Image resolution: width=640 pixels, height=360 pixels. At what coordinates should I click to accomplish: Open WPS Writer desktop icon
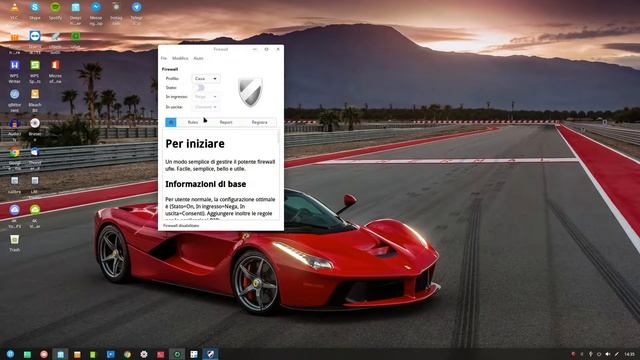pos(14,65)
